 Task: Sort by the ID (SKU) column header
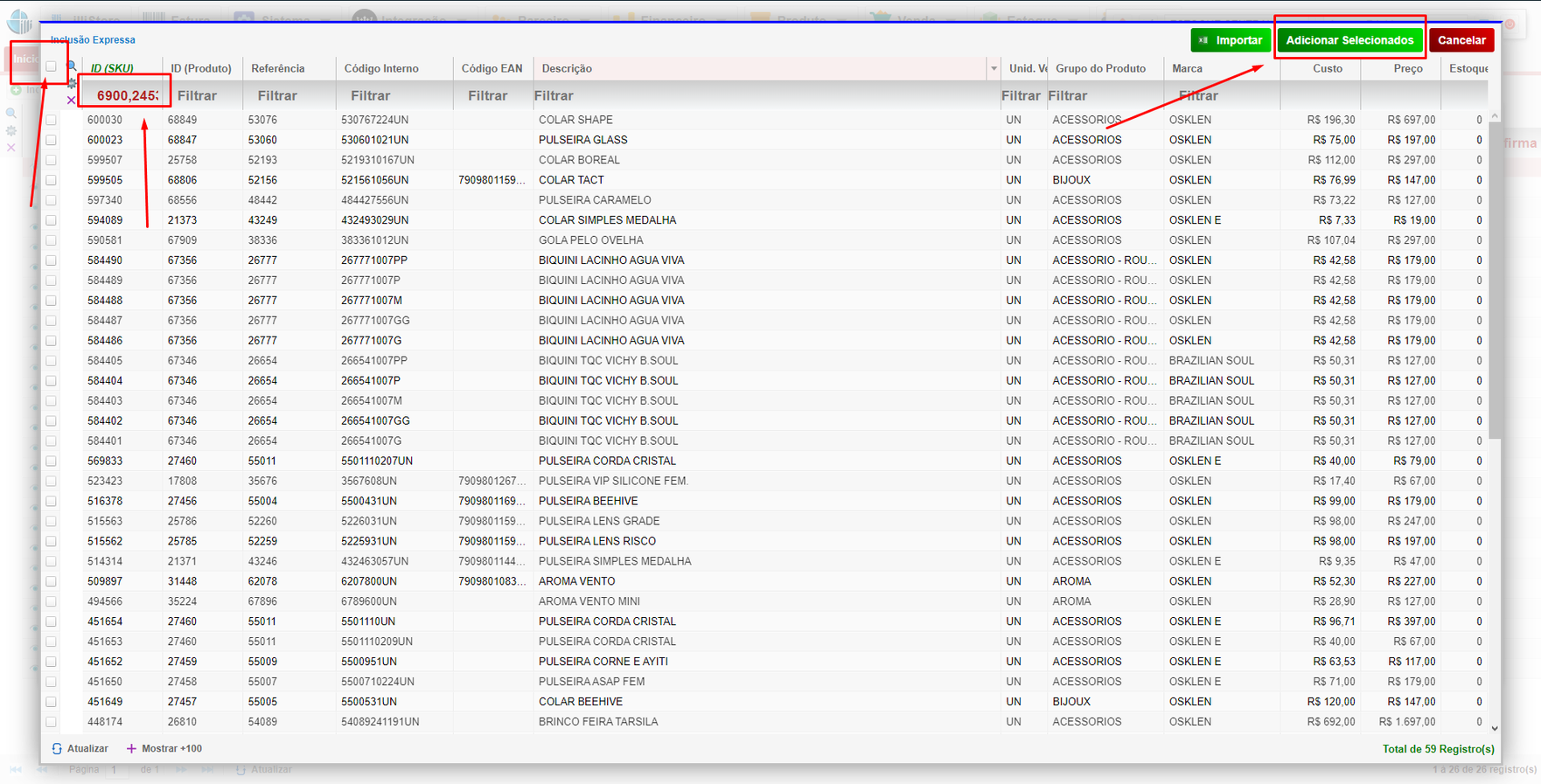point(113,68)
